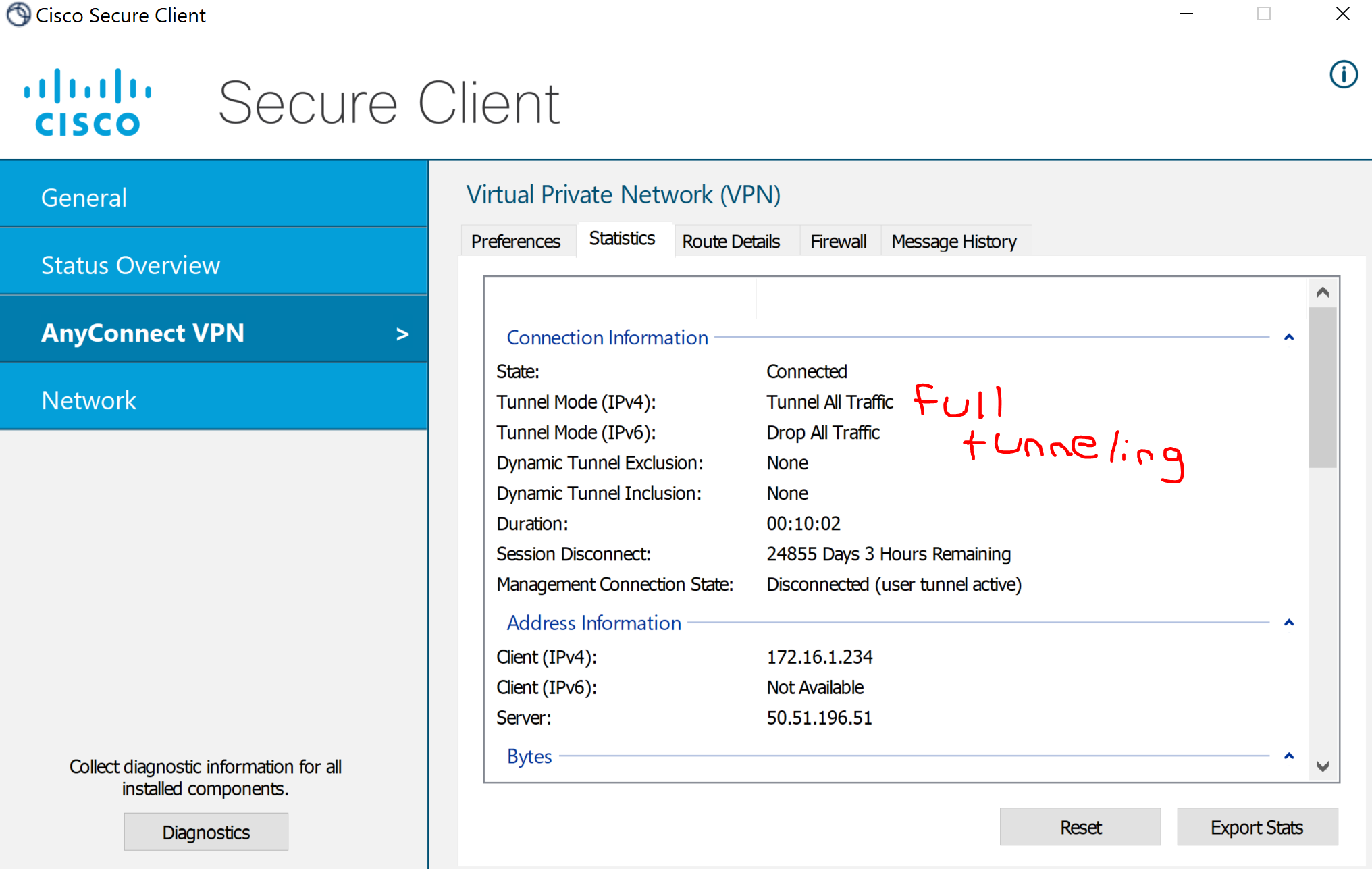Minimize the Cisco Secure Client window
This screenshot has width=1372, height=869.
click(1186, 14)
